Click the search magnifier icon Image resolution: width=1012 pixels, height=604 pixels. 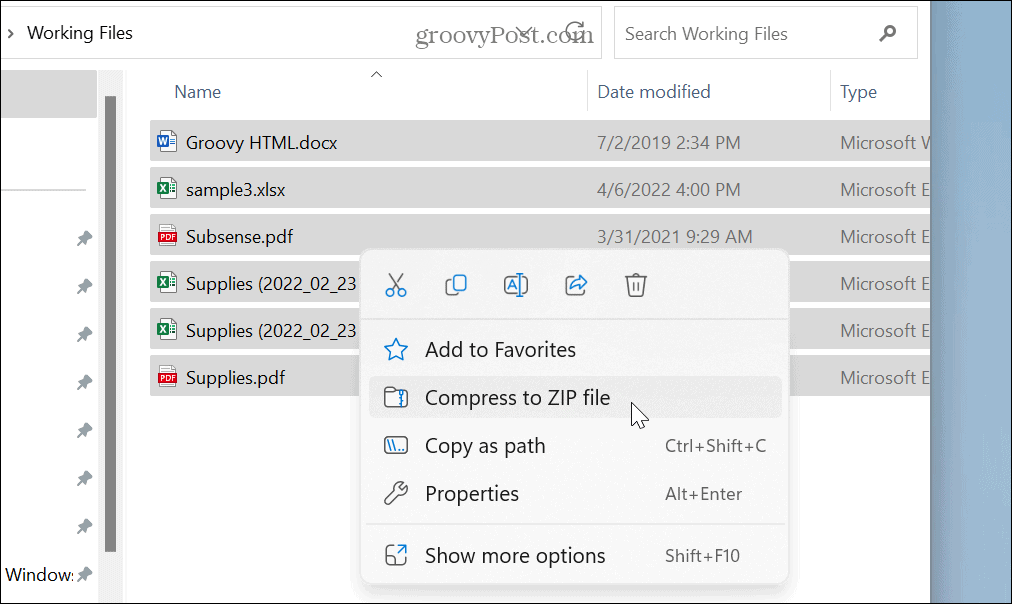(x=887, y=34)
